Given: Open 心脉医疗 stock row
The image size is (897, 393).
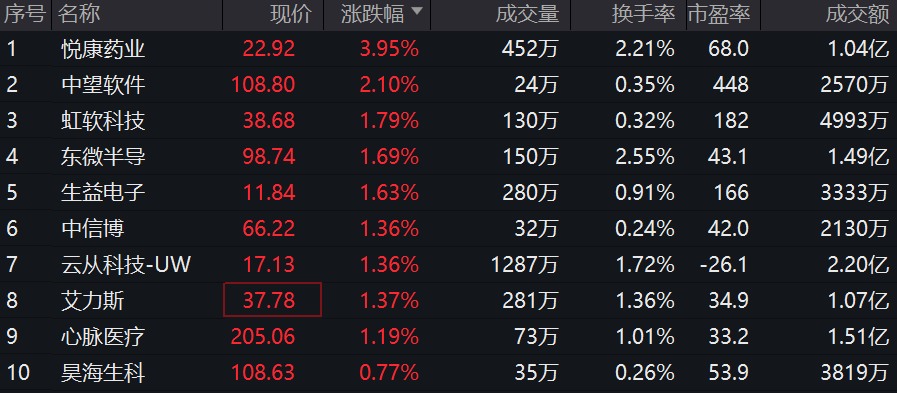Looking at the screenshot, I should pos(448,337).
